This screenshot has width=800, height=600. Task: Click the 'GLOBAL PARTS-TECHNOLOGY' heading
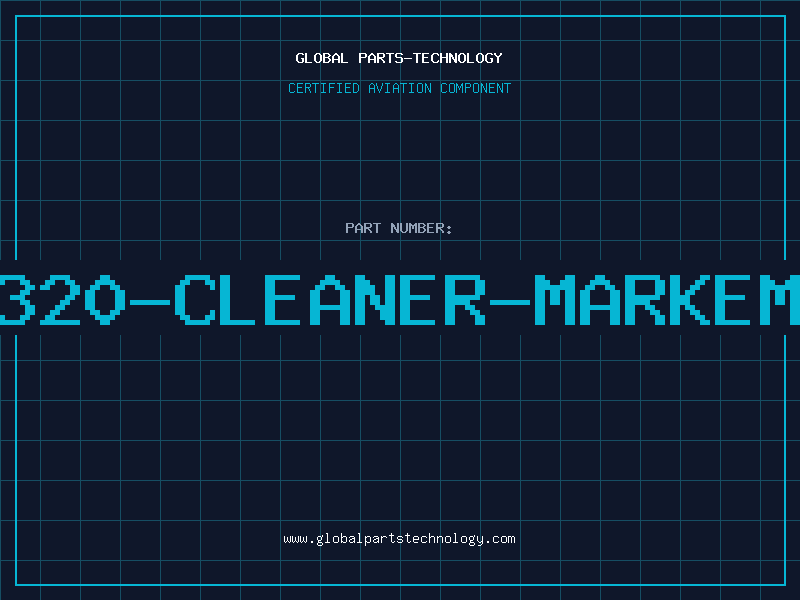[399, 58]
